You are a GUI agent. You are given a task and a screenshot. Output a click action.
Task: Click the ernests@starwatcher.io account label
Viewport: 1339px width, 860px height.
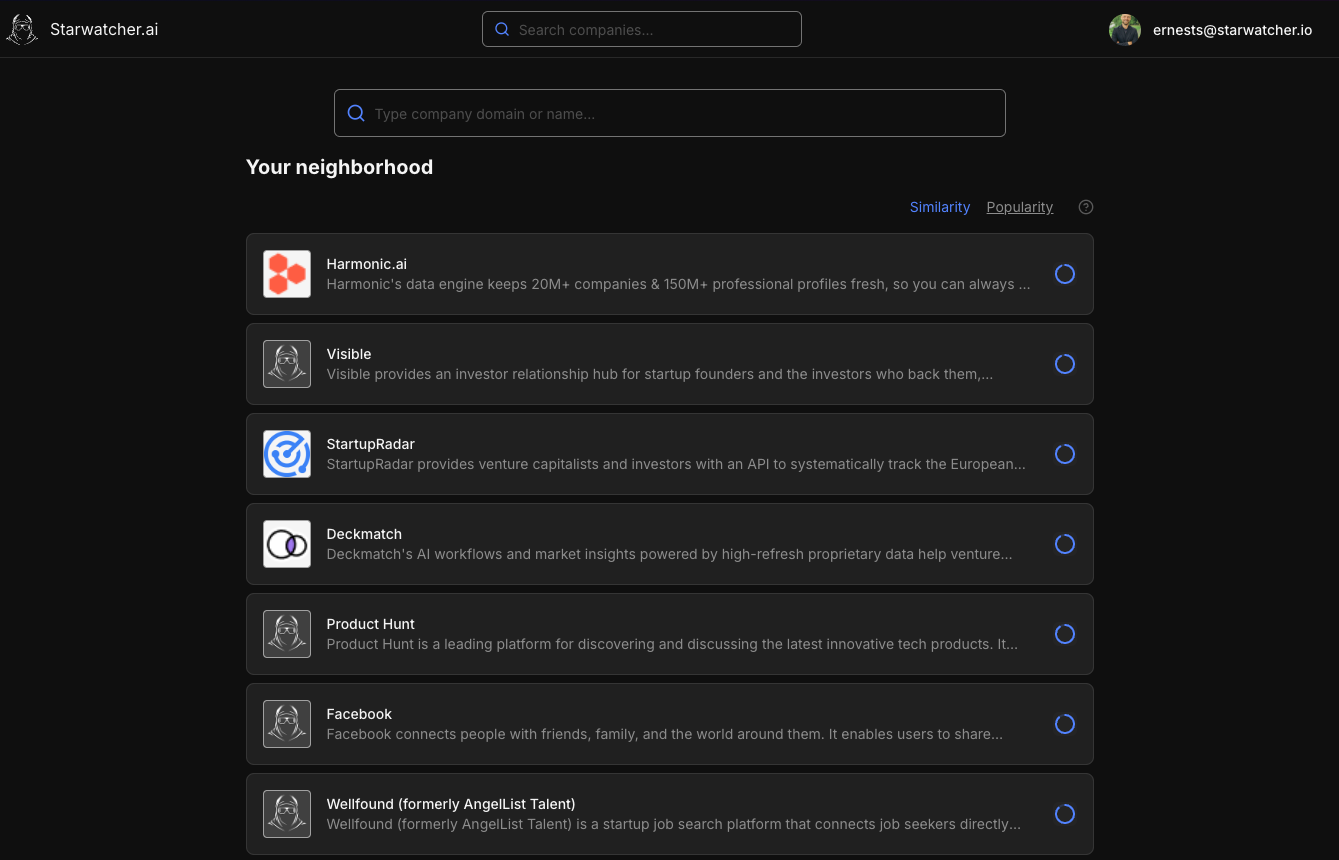(1232, 30)
